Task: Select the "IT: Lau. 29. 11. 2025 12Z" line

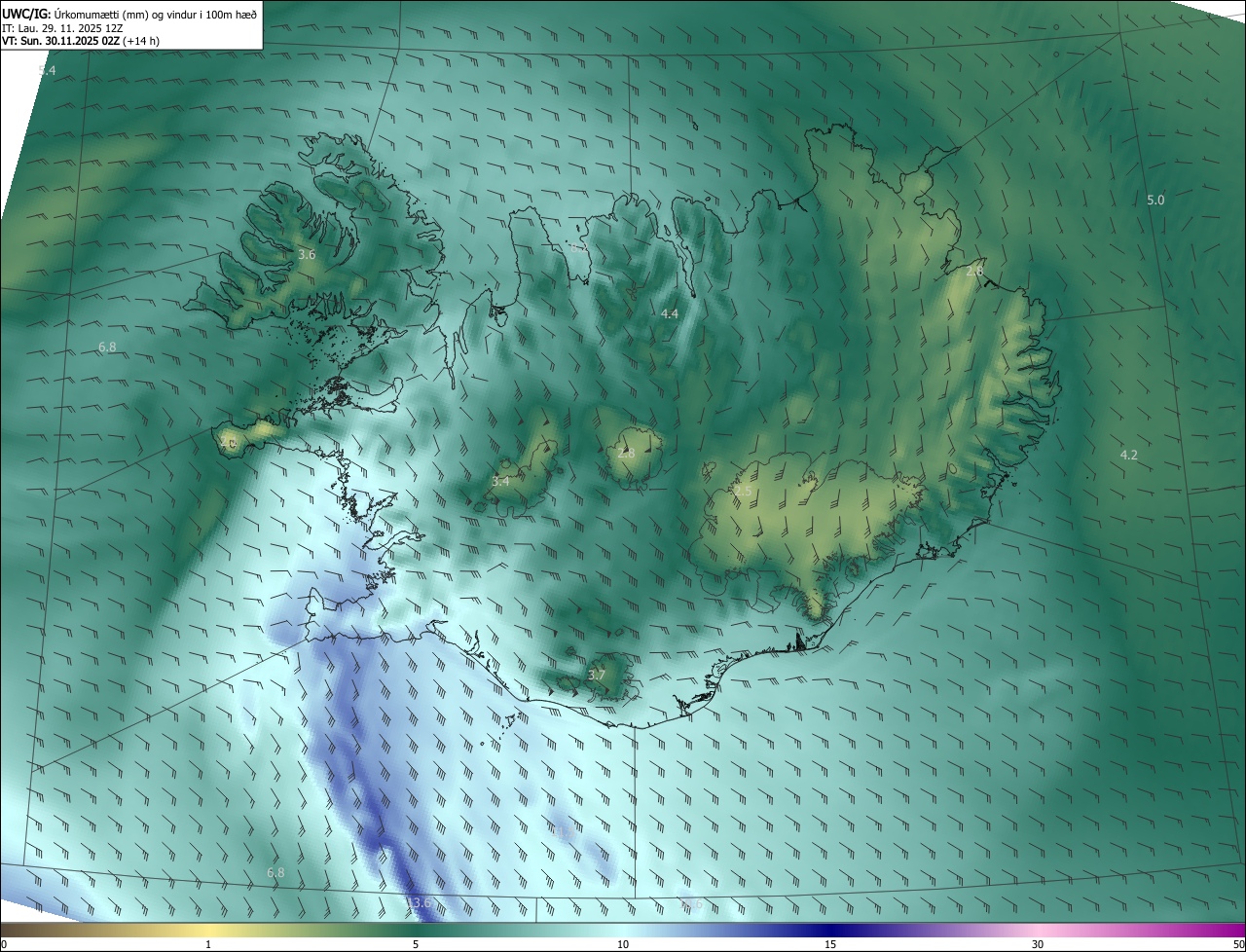Action: [x=62, y=28]
